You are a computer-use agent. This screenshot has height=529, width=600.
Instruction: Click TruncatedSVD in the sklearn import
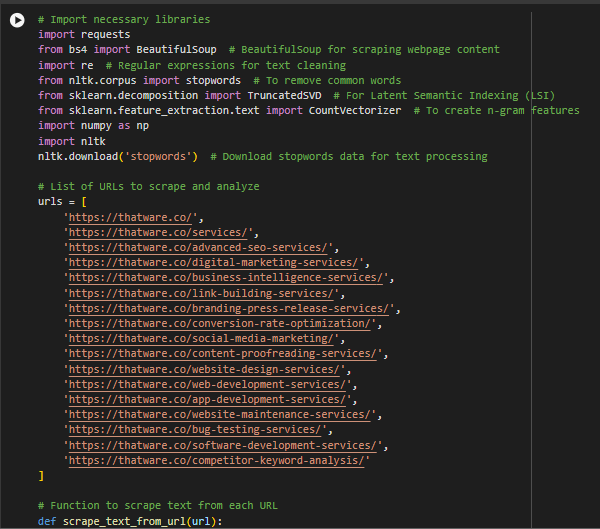284,95
